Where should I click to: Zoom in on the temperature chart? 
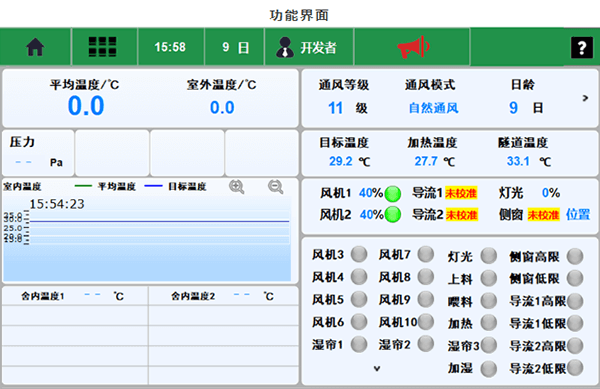(x=236, y=187)
